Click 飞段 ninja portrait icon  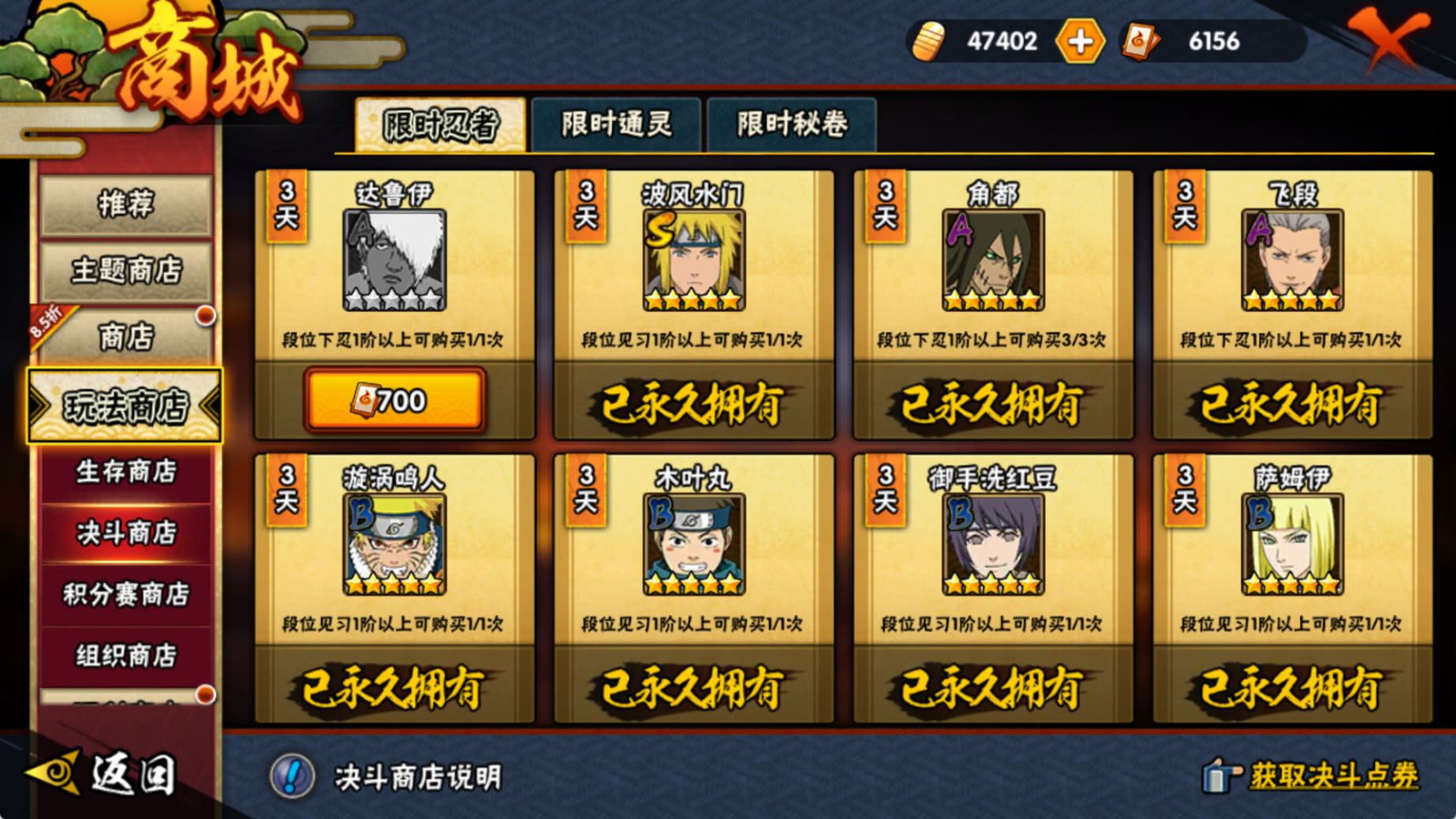(x=1293, y=260)
